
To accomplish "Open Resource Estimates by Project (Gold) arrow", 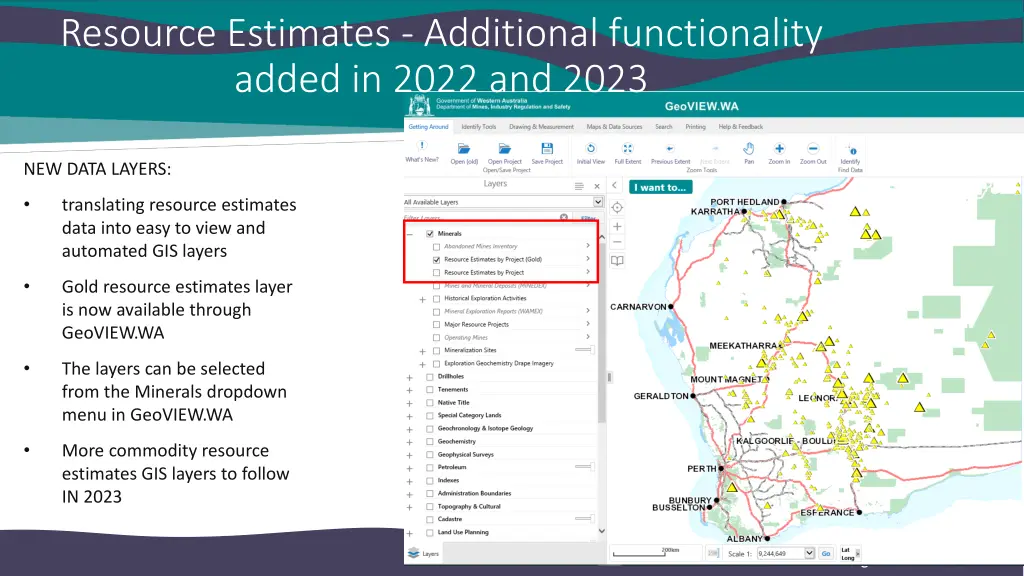I will click(x=588, y=259).
